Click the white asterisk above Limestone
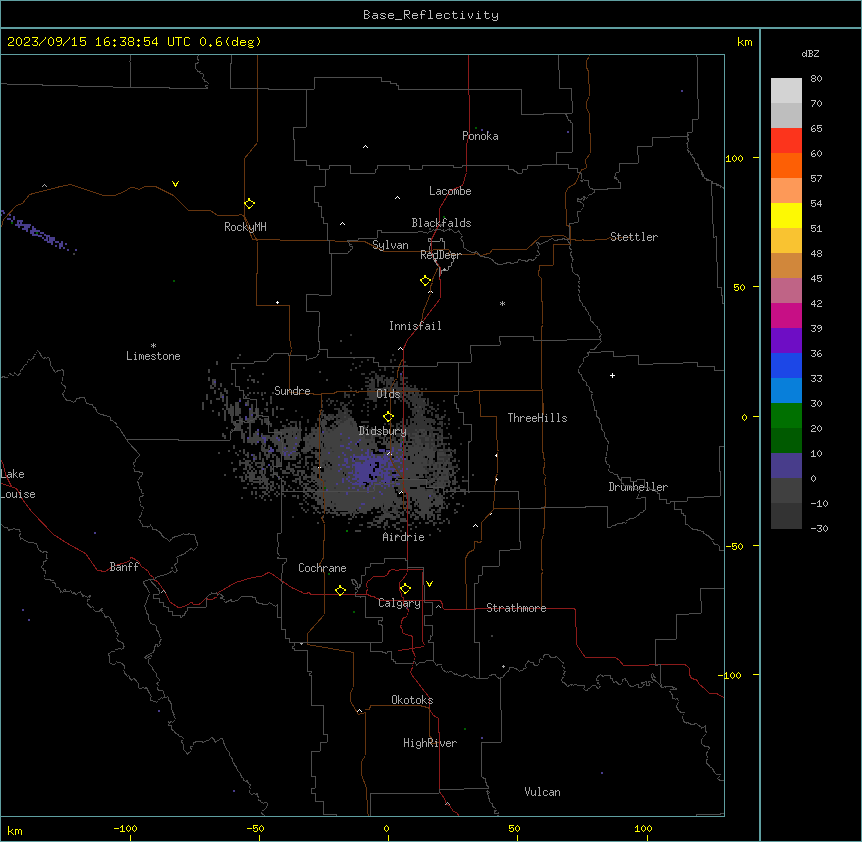Viewport: 862px width, 842px height. pyautogui.click(x=153, y=345)
